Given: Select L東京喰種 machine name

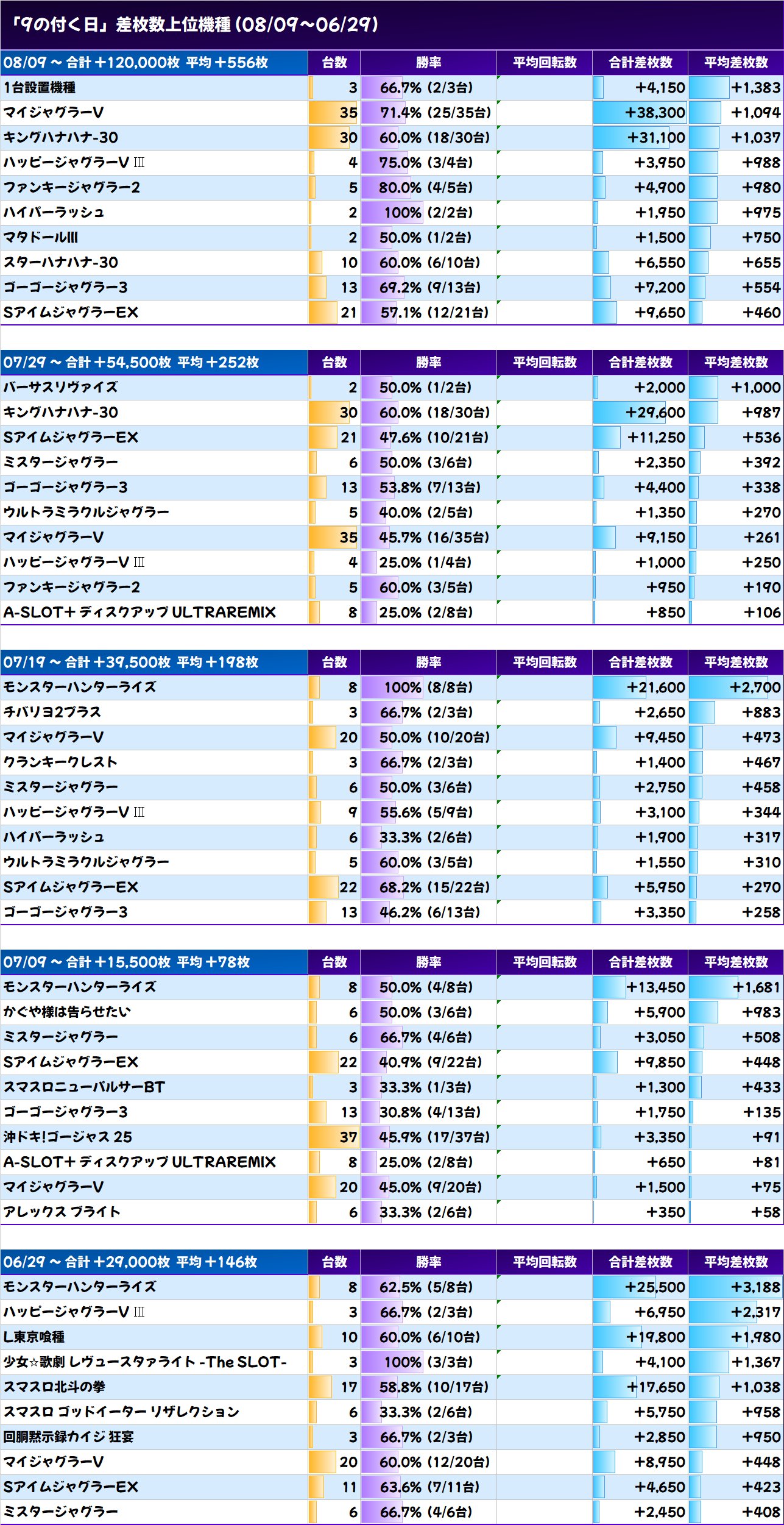Looking at the screenshot, I should (x=34, y=1337).
